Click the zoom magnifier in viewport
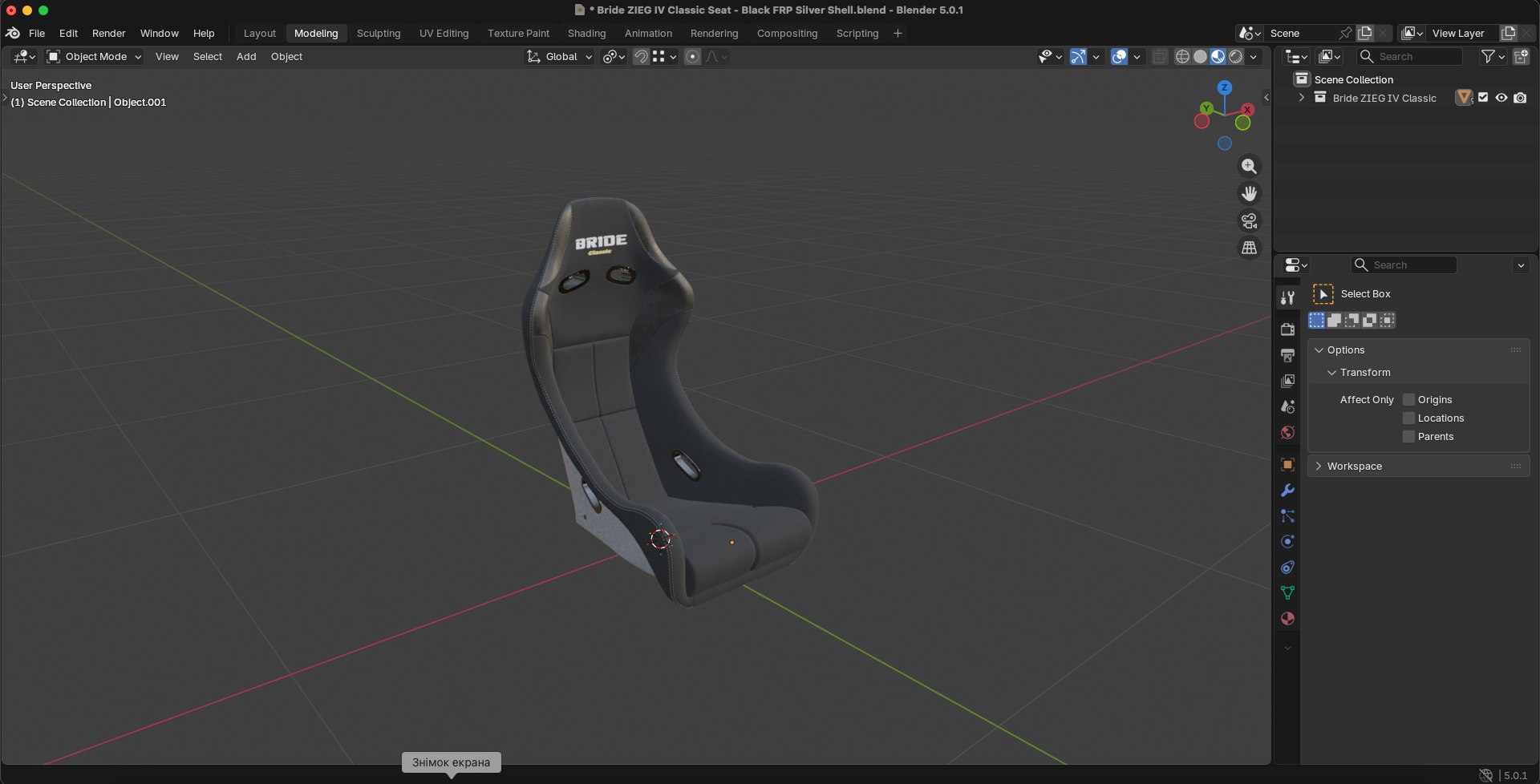The height and width of the screenshot is (784, 1540). point(1249,166)
